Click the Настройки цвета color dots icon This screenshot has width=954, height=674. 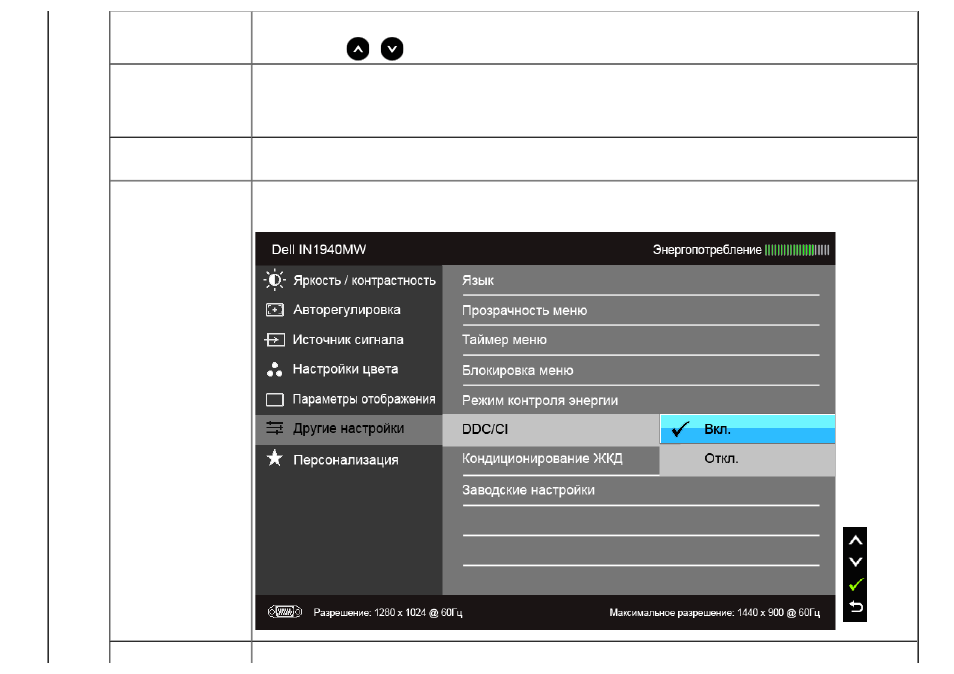[x=274, y=369]
